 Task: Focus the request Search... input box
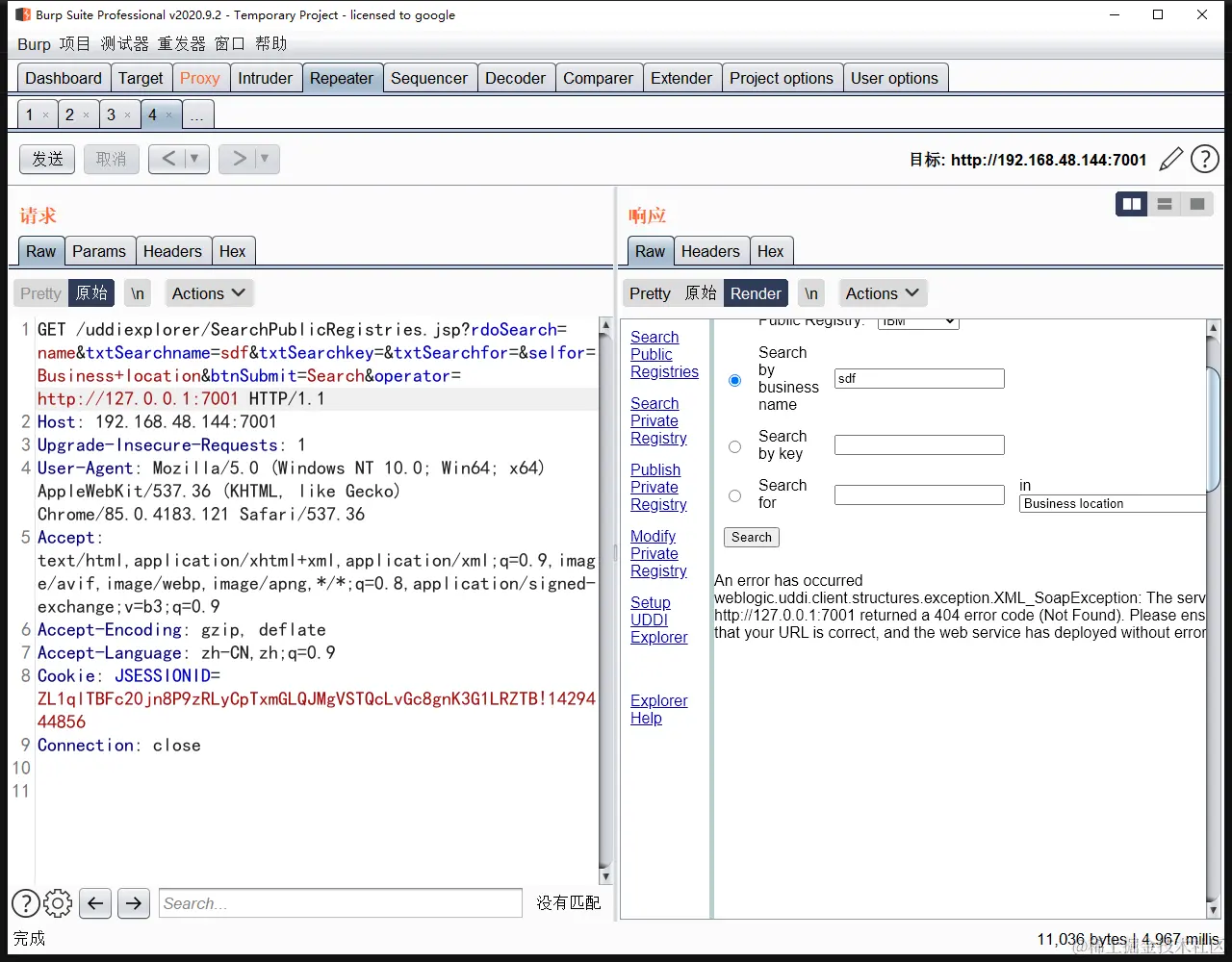pyautogui.click(x=341, y=902)
